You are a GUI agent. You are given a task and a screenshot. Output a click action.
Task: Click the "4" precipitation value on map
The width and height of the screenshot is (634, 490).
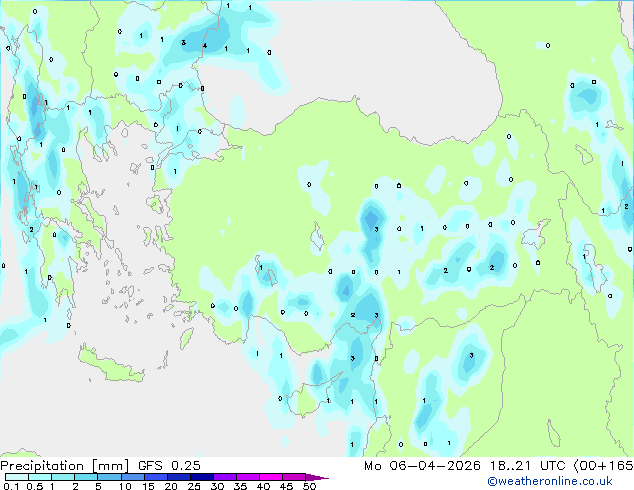(205, 46)
